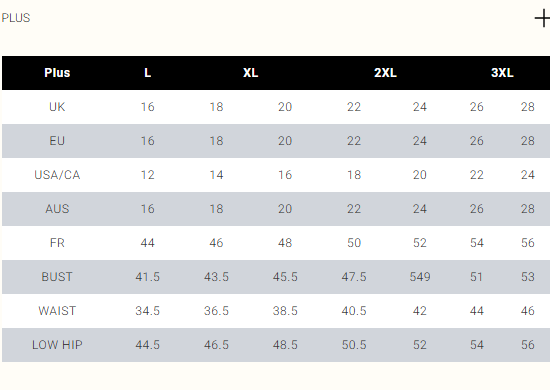Select the EU row label
The width and height of the screenshot is (550, 390).
57,141
